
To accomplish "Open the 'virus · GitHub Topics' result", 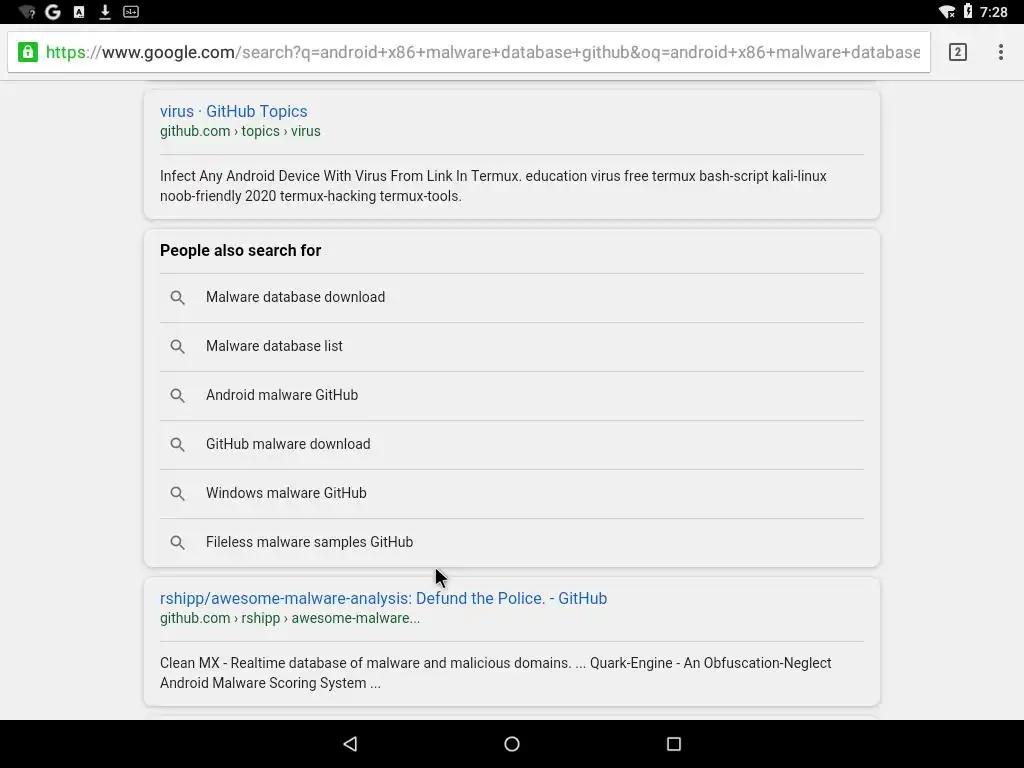I will (x=234, y=111).
